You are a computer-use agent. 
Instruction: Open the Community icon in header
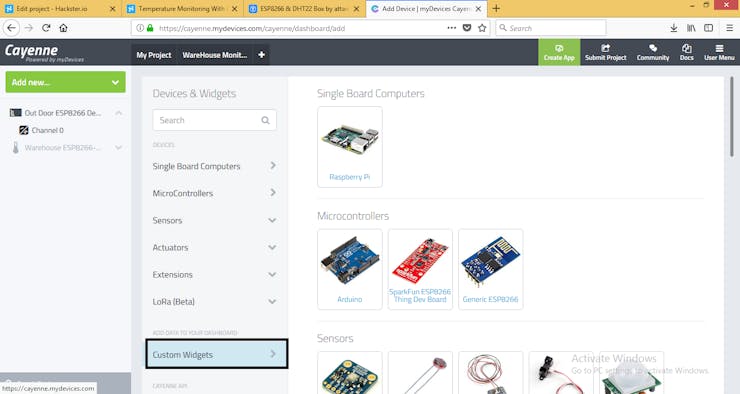(653, 48)
